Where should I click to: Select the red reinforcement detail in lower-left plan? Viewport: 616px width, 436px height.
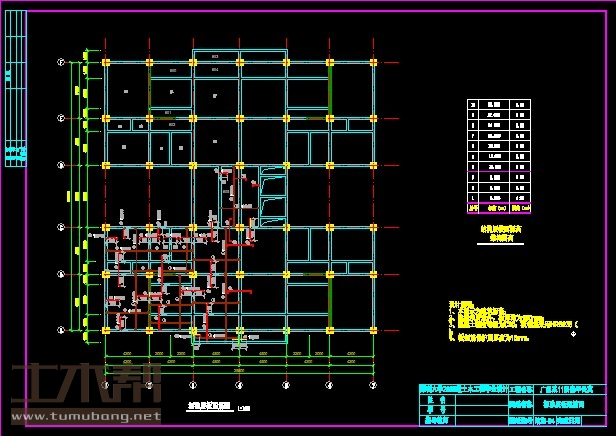160,290
